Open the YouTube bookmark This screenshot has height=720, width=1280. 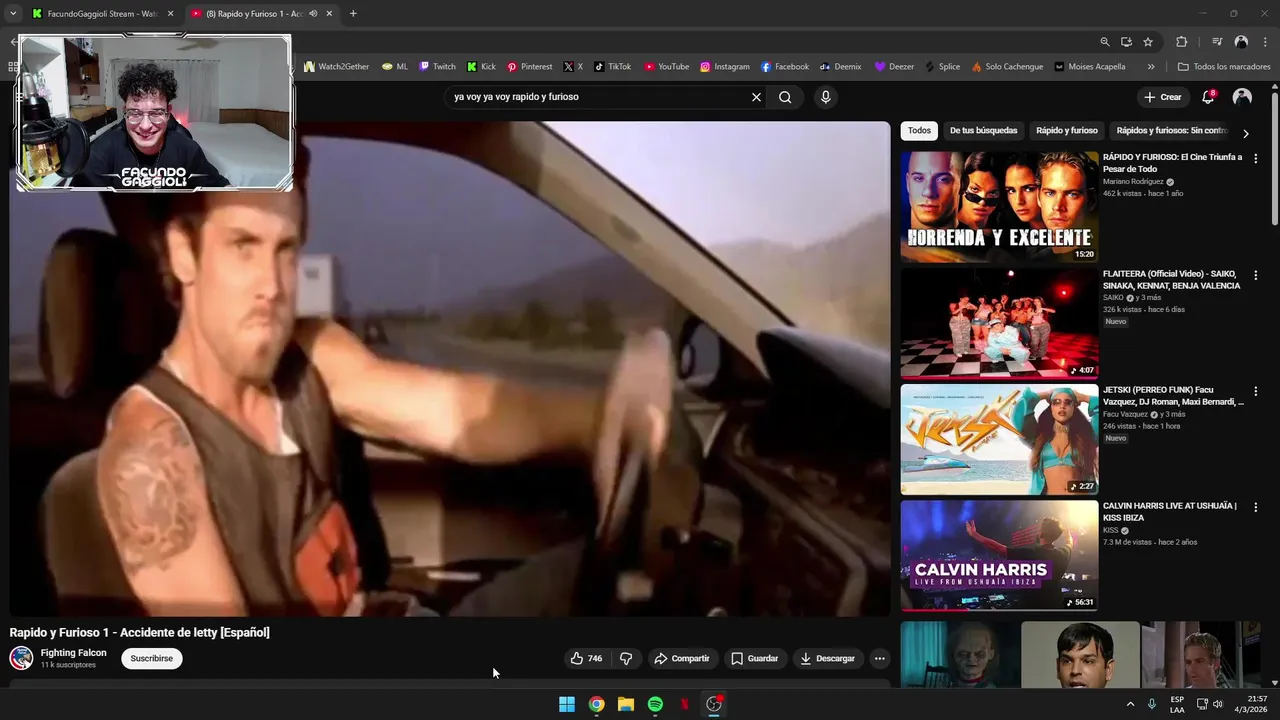667,67
